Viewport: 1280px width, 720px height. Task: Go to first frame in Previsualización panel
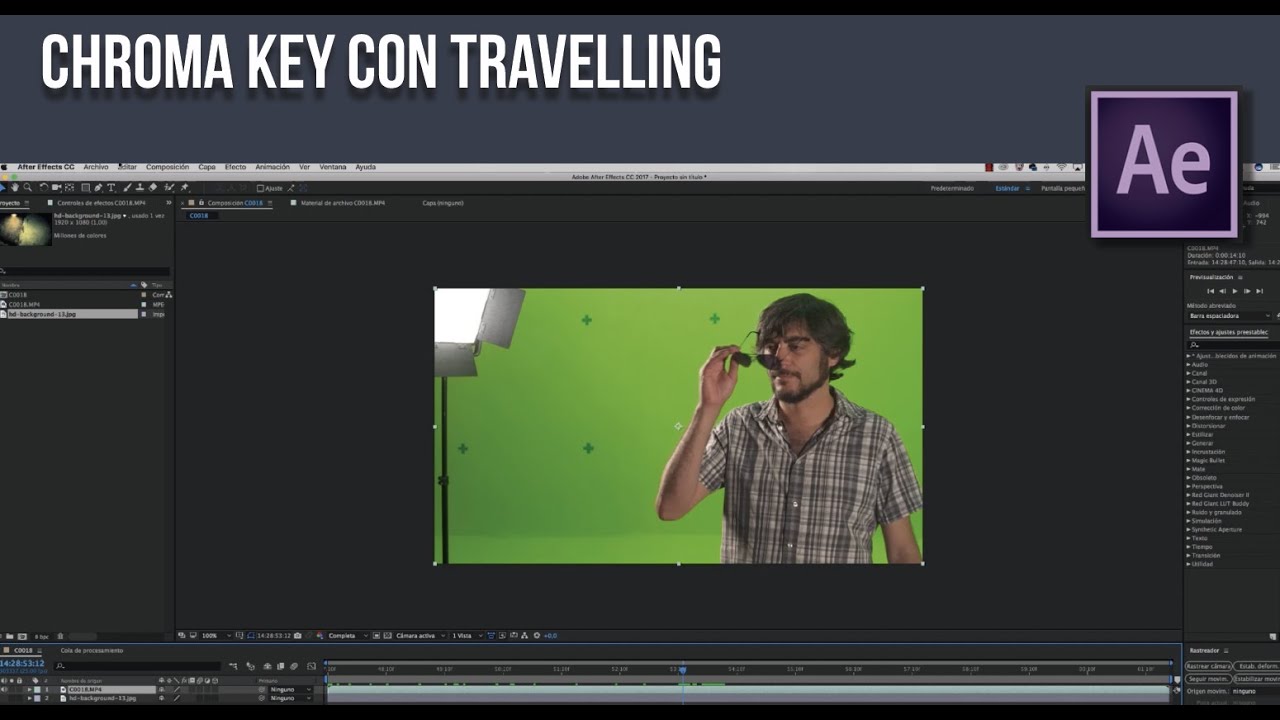click(x=1210, y=291)
